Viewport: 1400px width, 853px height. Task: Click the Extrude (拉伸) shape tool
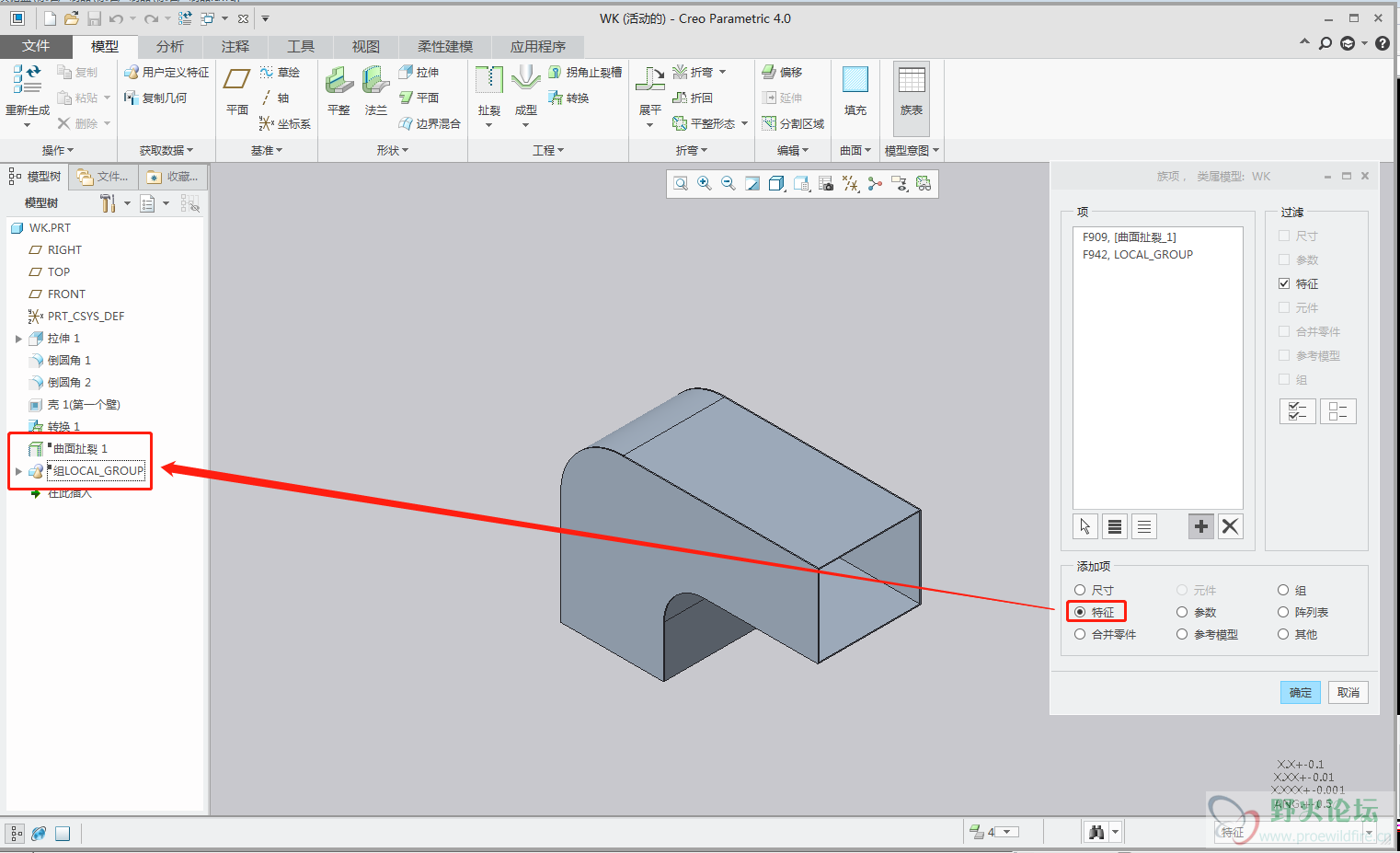coord(419,72)
